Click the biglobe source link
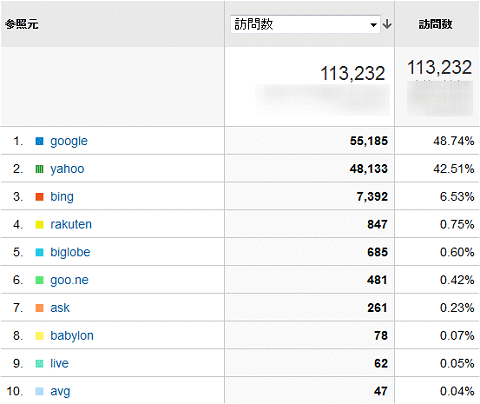 [x=70, y=252]
